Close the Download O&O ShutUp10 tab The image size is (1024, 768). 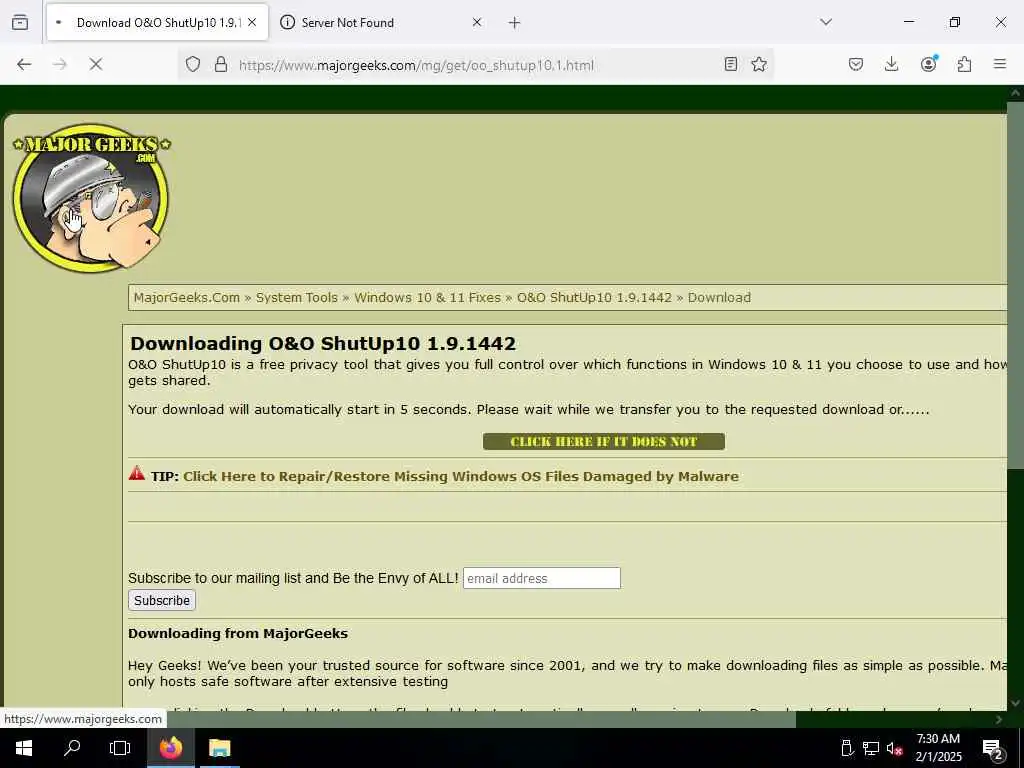[252, 22]
